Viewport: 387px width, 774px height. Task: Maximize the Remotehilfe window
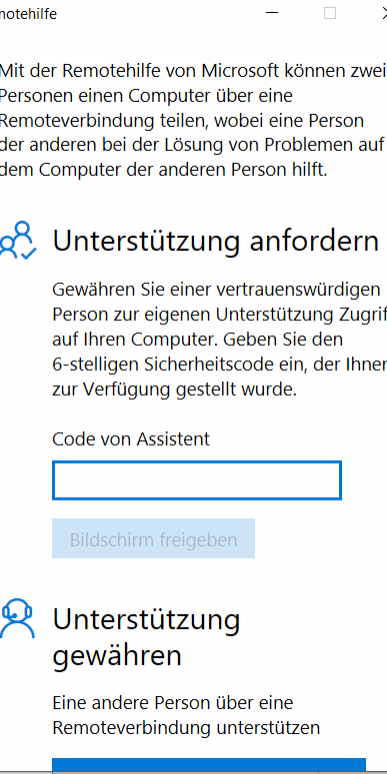(x=330, y=13)
